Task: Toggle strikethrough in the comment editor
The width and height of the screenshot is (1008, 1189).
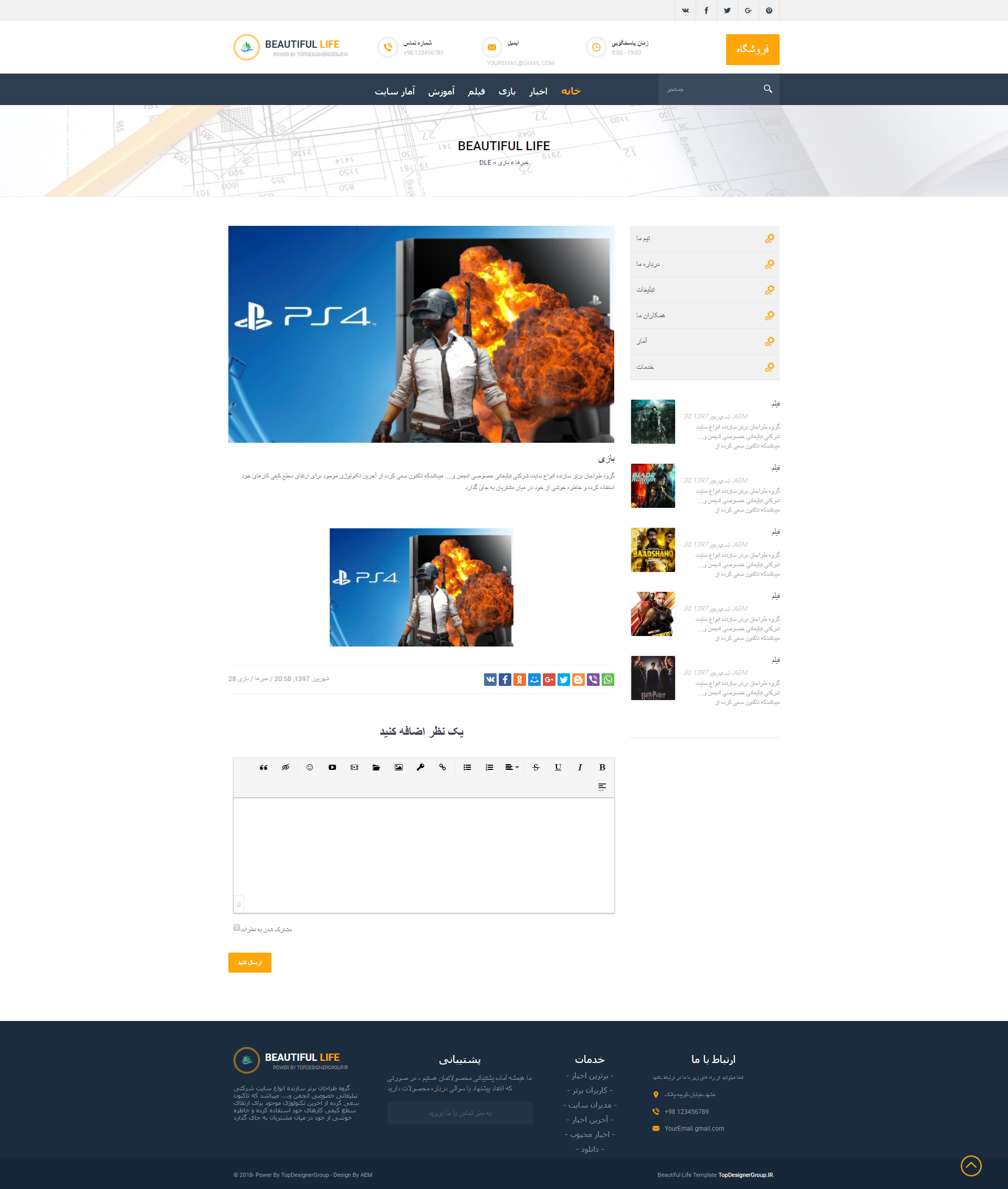Action: [535, 767]
